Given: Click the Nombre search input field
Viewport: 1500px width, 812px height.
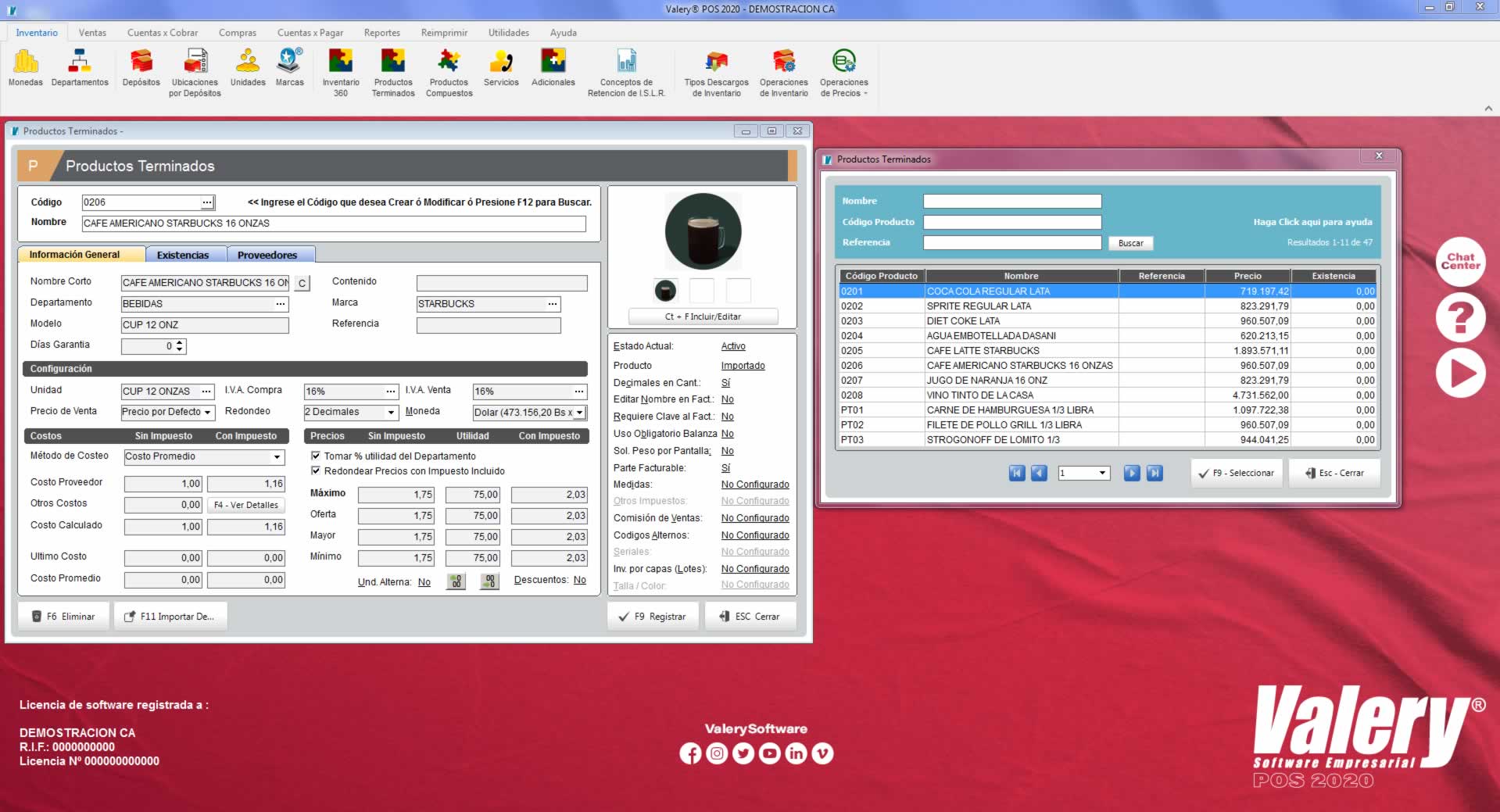Looking at the screenshot, I should (x=1012, y=202).
